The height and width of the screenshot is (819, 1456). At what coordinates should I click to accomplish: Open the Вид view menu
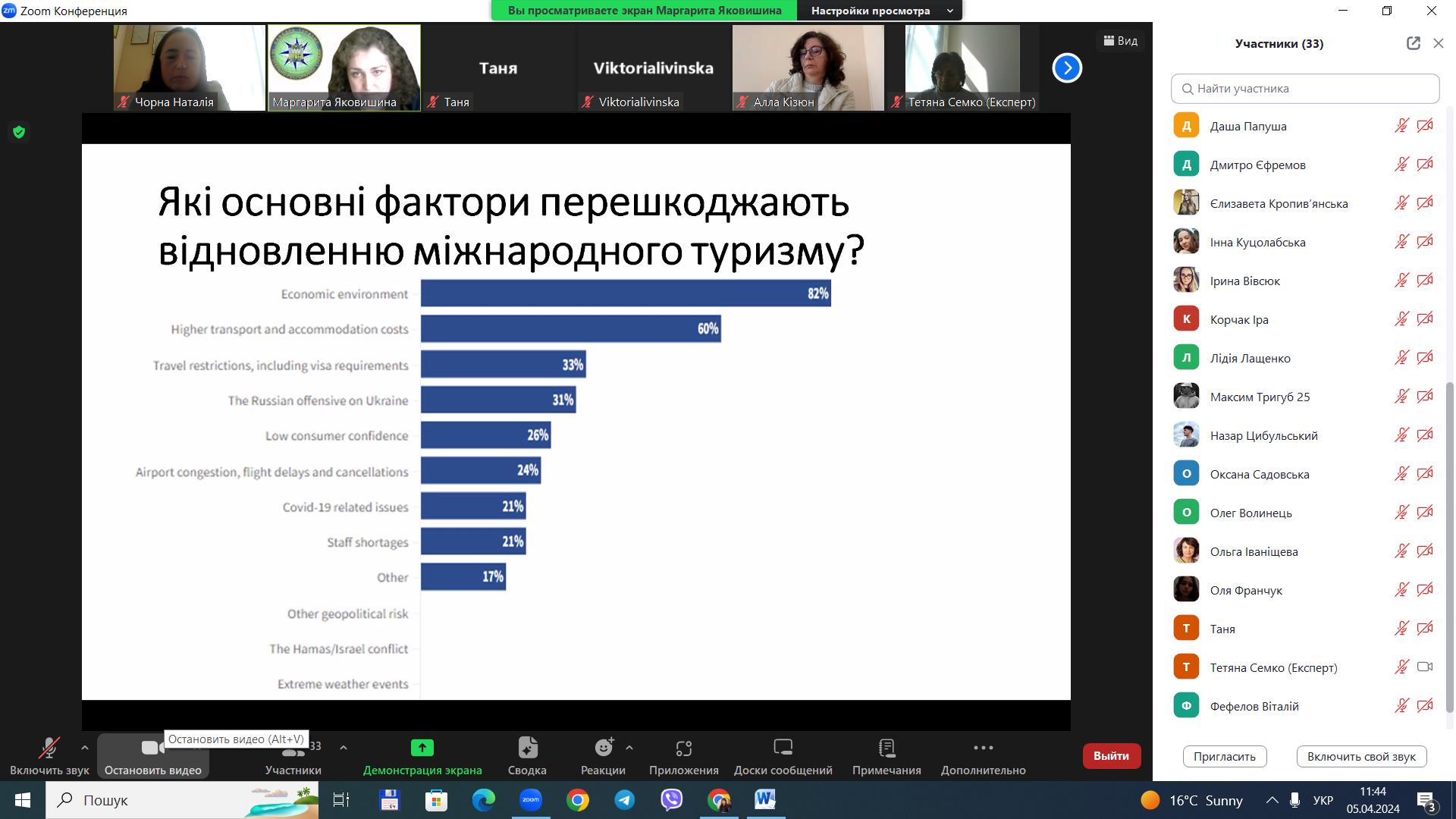(1120, 41)
